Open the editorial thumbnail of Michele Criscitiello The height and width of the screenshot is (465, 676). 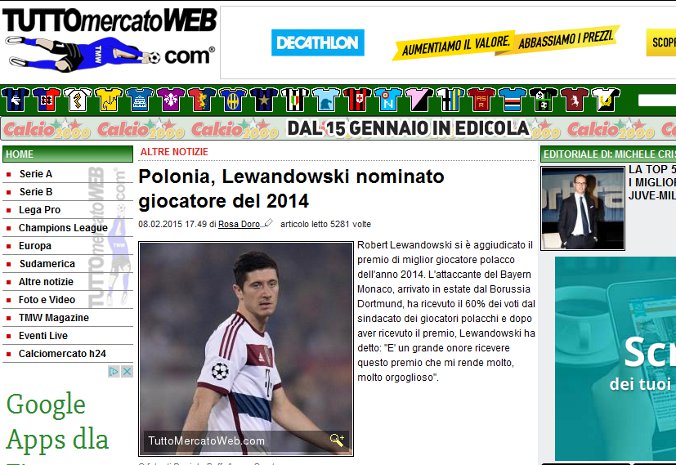[x=582, y=208]
